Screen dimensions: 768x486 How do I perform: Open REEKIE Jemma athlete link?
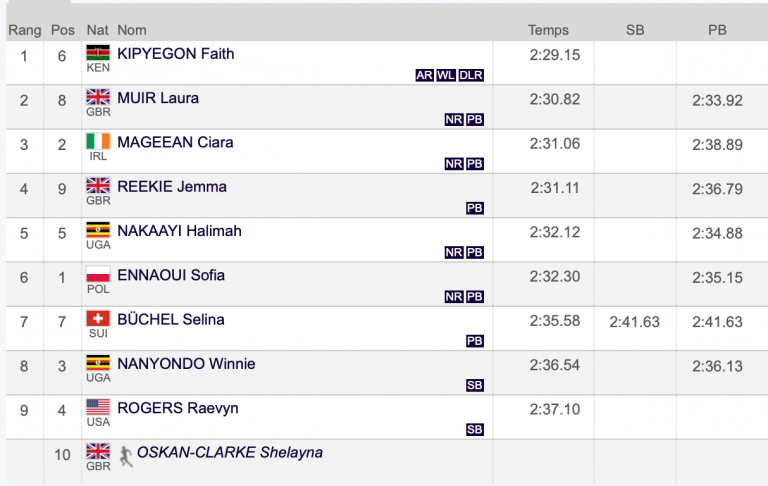point(171,187)
